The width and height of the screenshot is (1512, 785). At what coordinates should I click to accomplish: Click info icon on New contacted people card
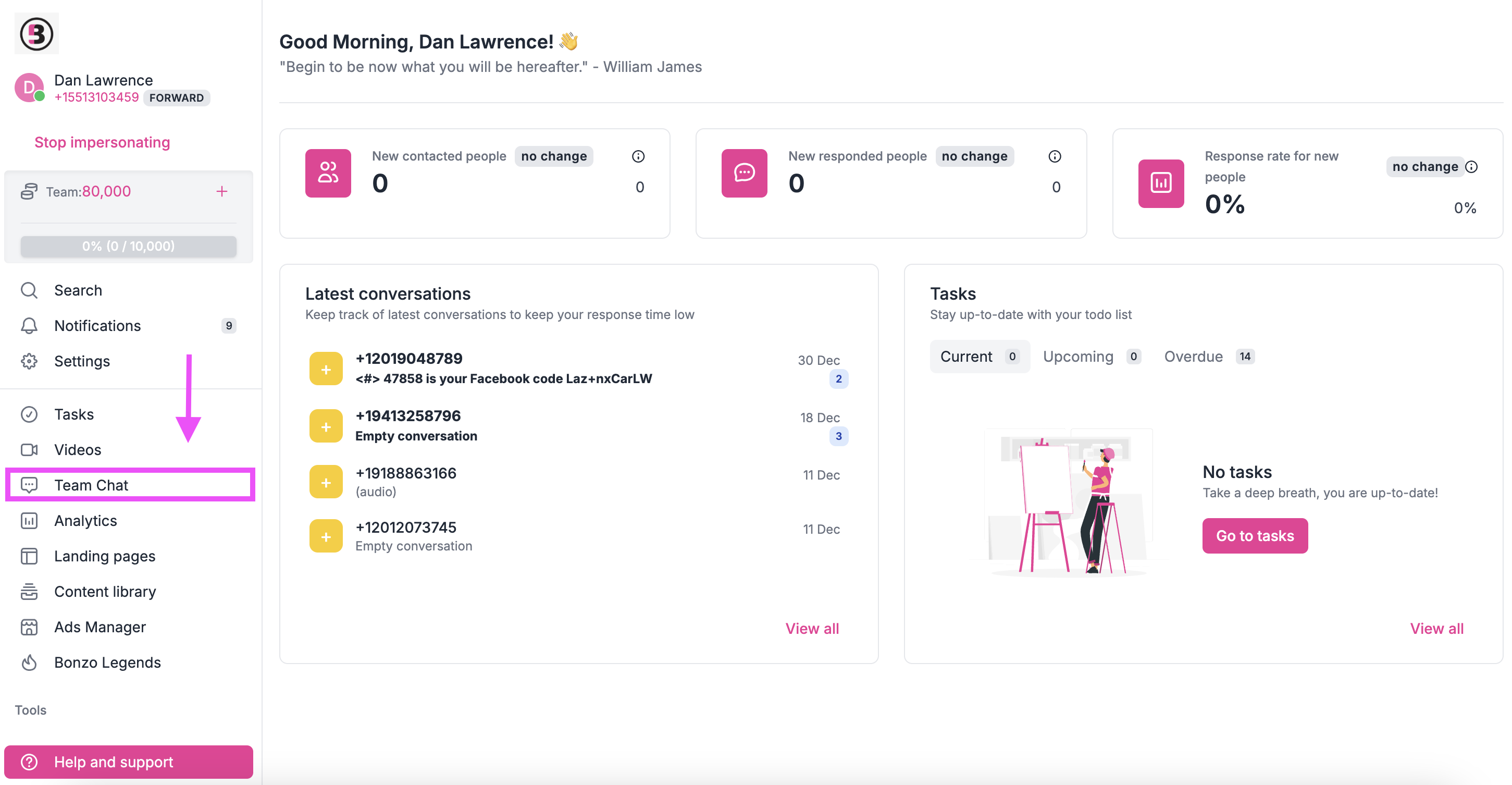[638, 156]
